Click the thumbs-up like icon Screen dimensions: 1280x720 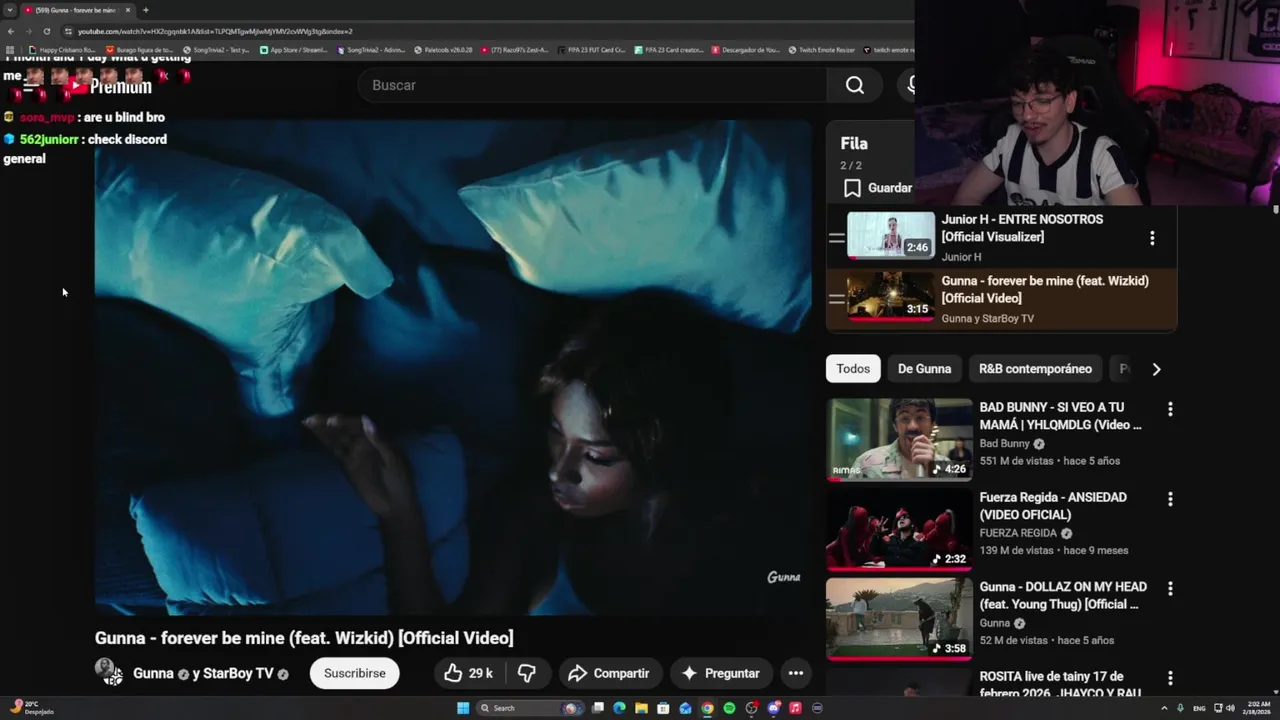pos(453,673)
